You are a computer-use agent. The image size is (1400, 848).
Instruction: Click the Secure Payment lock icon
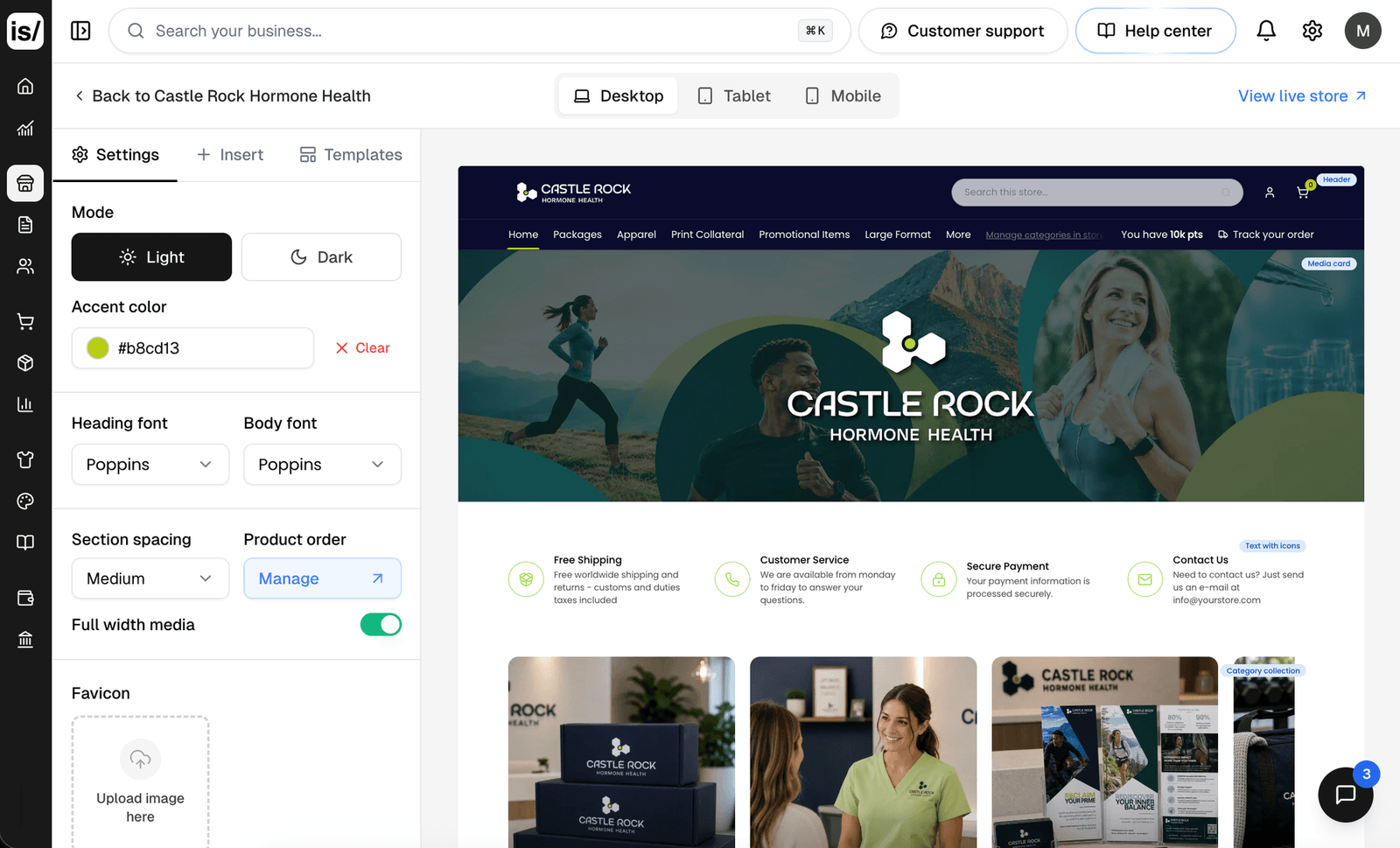[x=939, y=579]
